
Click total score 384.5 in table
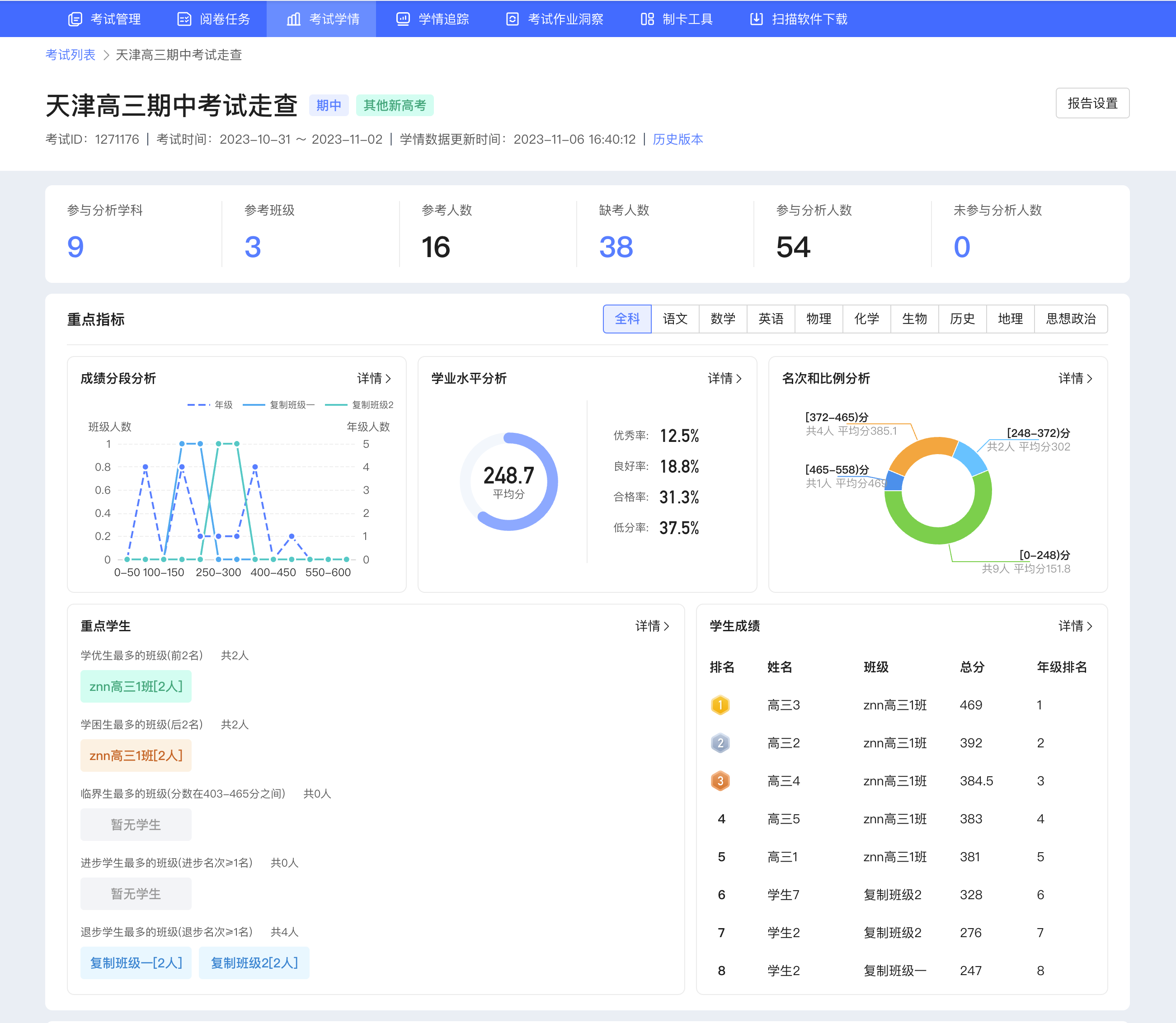(976, 781)
